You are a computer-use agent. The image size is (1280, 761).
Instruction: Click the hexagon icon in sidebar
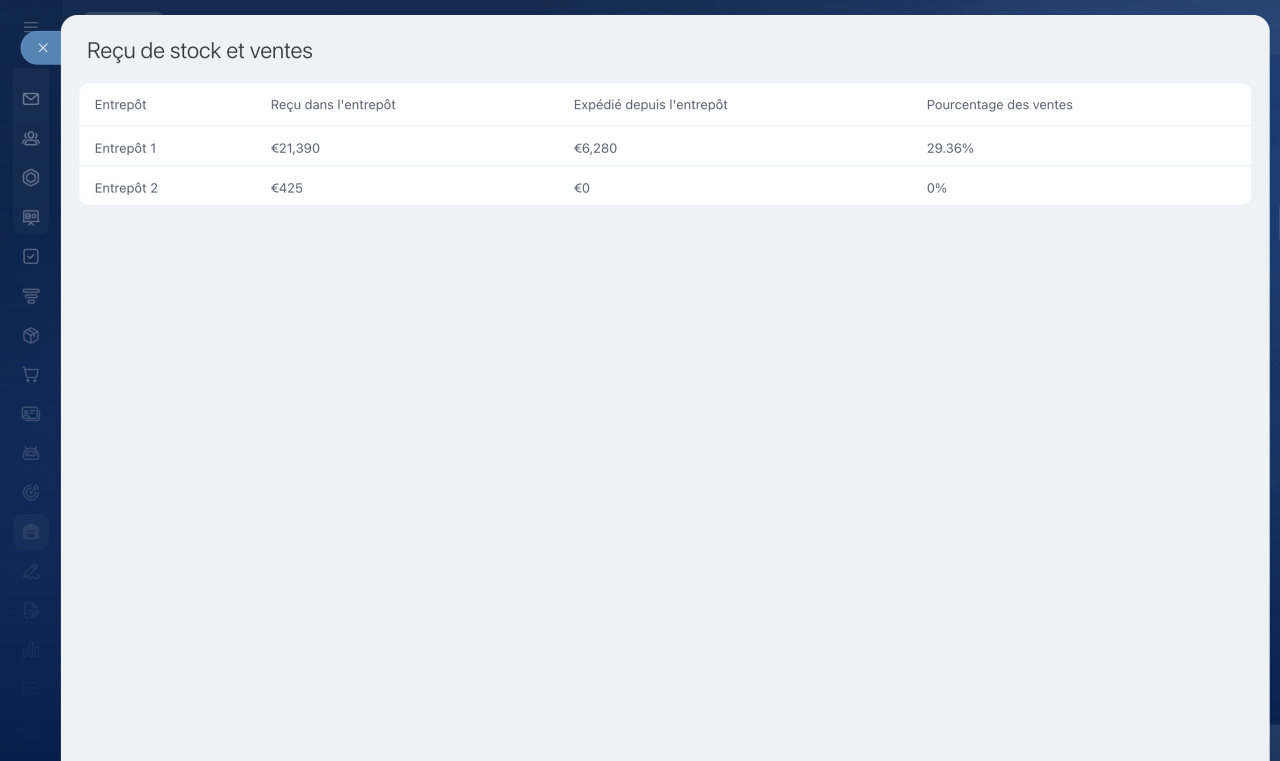click(31, 178)
